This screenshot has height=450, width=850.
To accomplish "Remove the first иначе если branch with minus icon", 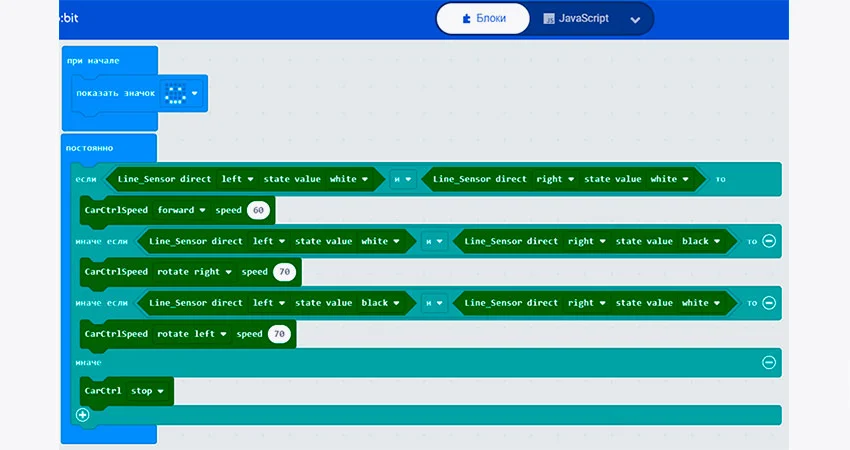I will point(768,241).
